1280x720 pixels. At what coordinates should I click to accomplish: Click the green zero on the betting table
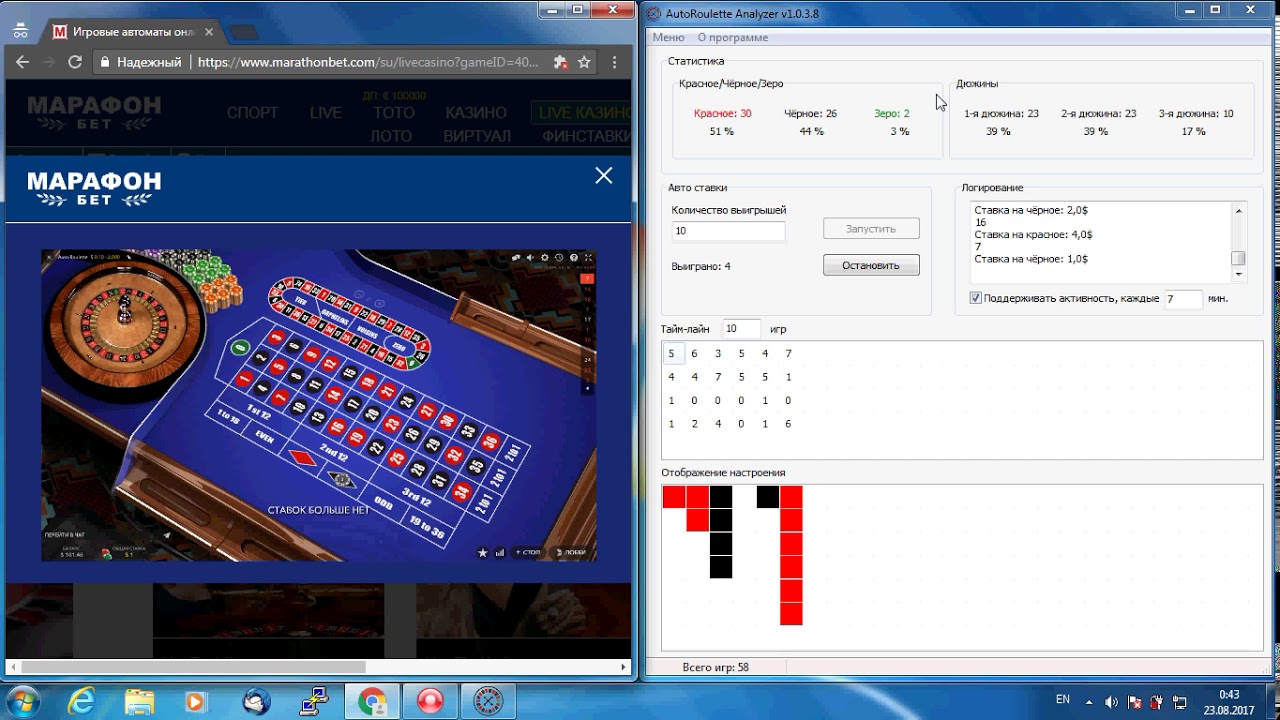(240, 347)
